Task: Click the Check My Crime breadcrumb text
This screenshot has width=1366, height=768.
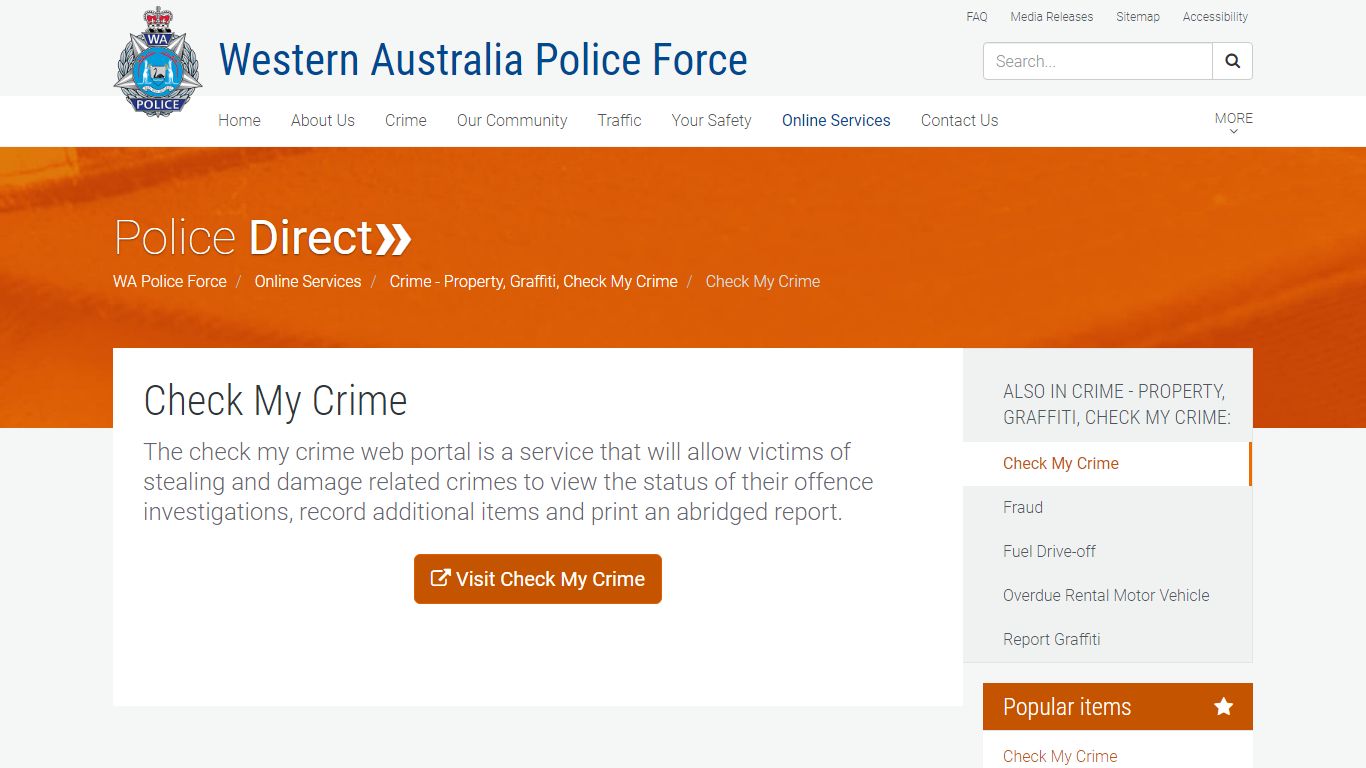Action: (763, 281)
